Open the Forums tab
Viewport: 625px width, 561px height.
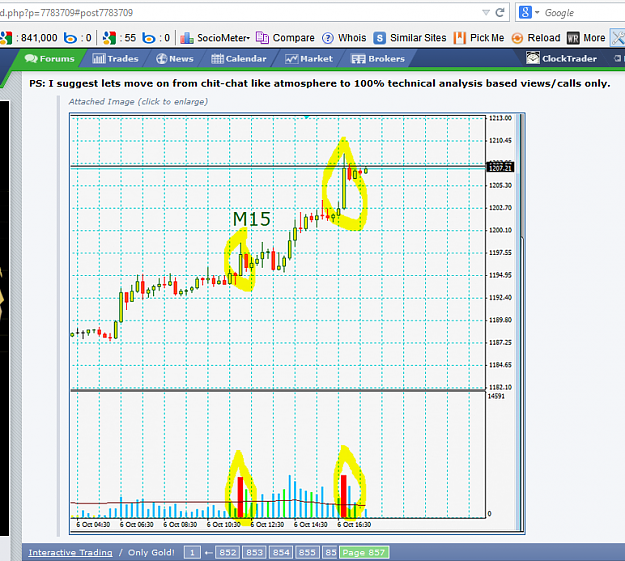point(50,59)
